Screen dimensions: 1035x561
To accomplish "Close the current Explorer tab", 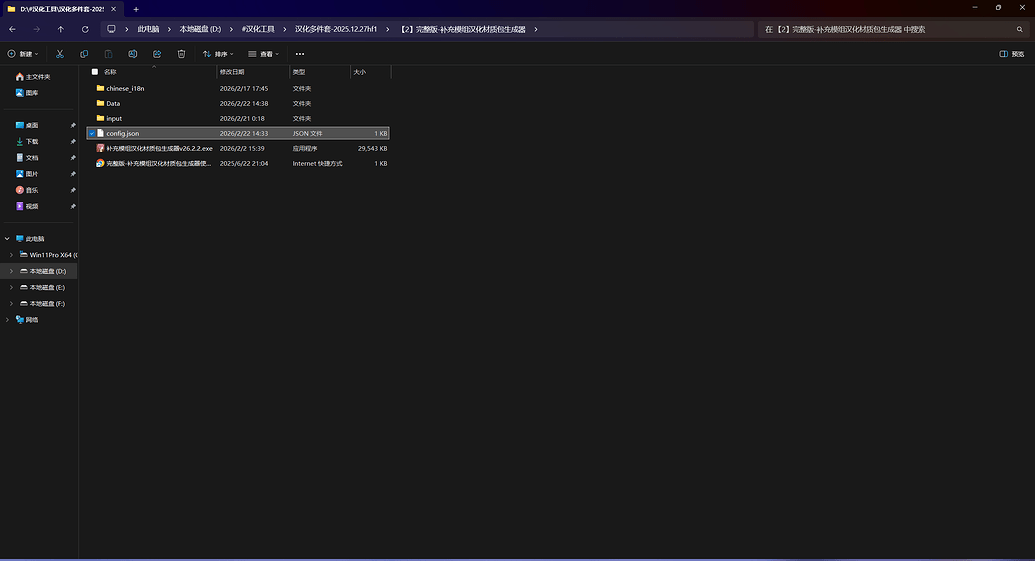I will click(114, 9).
